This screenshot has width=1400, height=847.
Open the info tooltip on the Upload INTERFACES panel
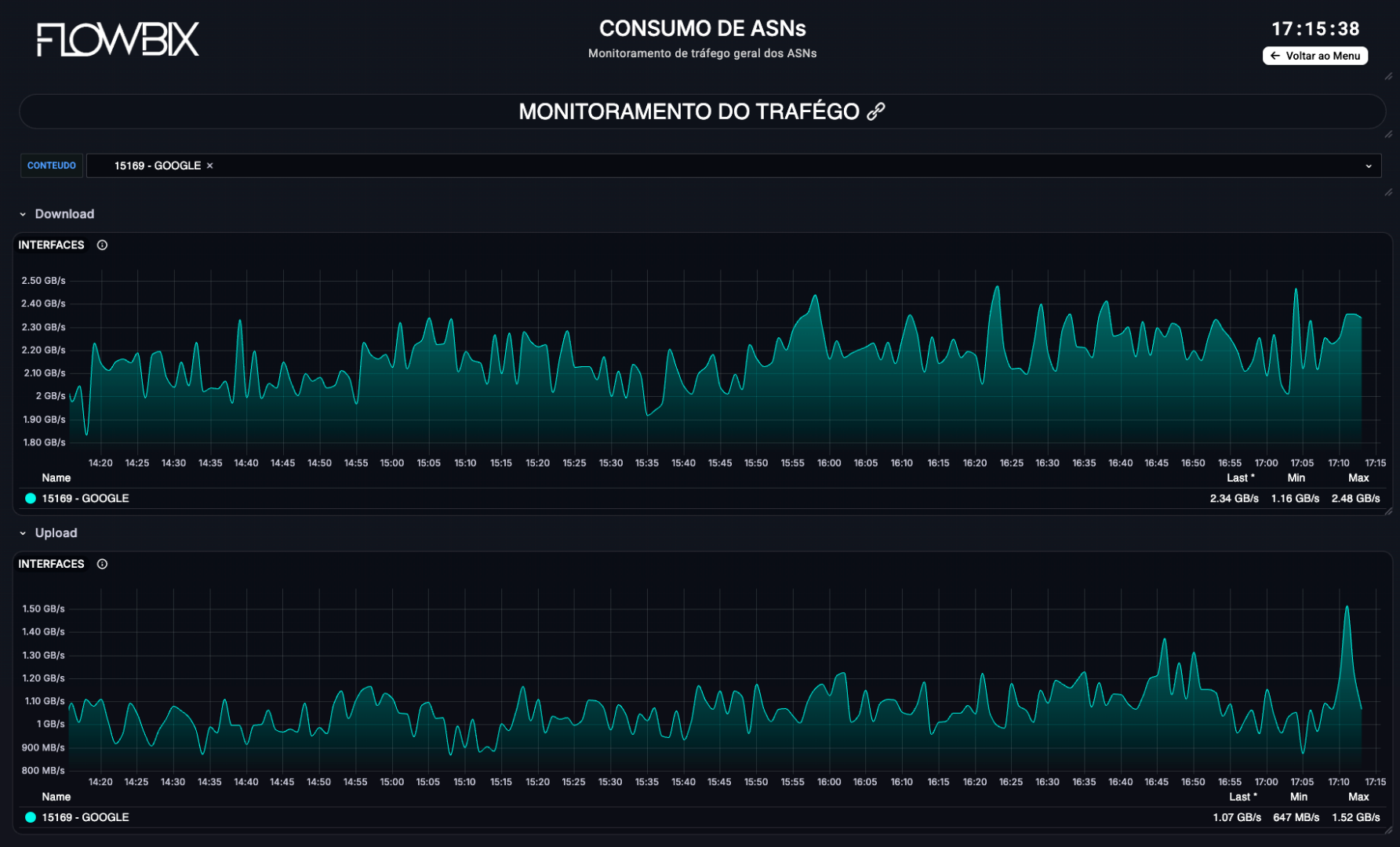click(x=100, y=564)
